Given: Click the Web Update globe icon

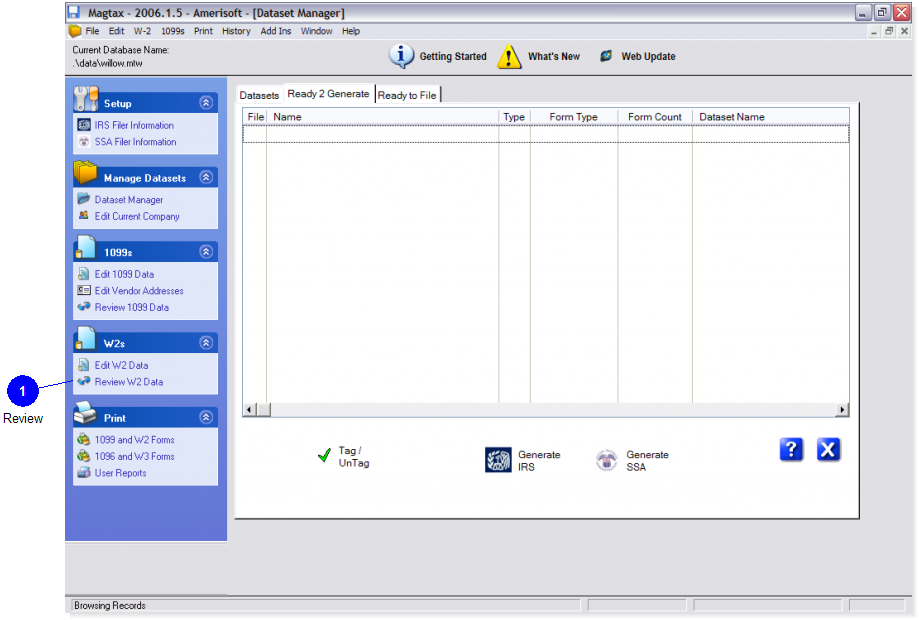Looking at the screenshot, I should pyautogui.click(x=606, y=56).
